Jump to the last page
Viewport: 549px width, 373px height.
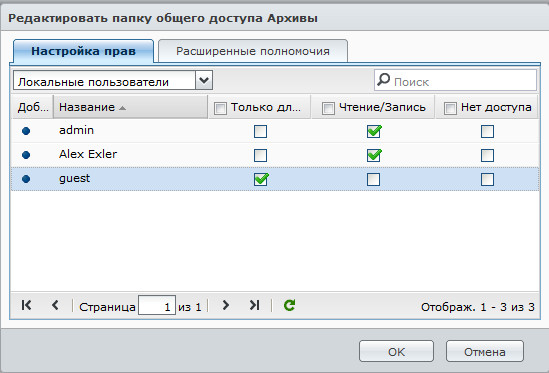click(x=255, y=305)
